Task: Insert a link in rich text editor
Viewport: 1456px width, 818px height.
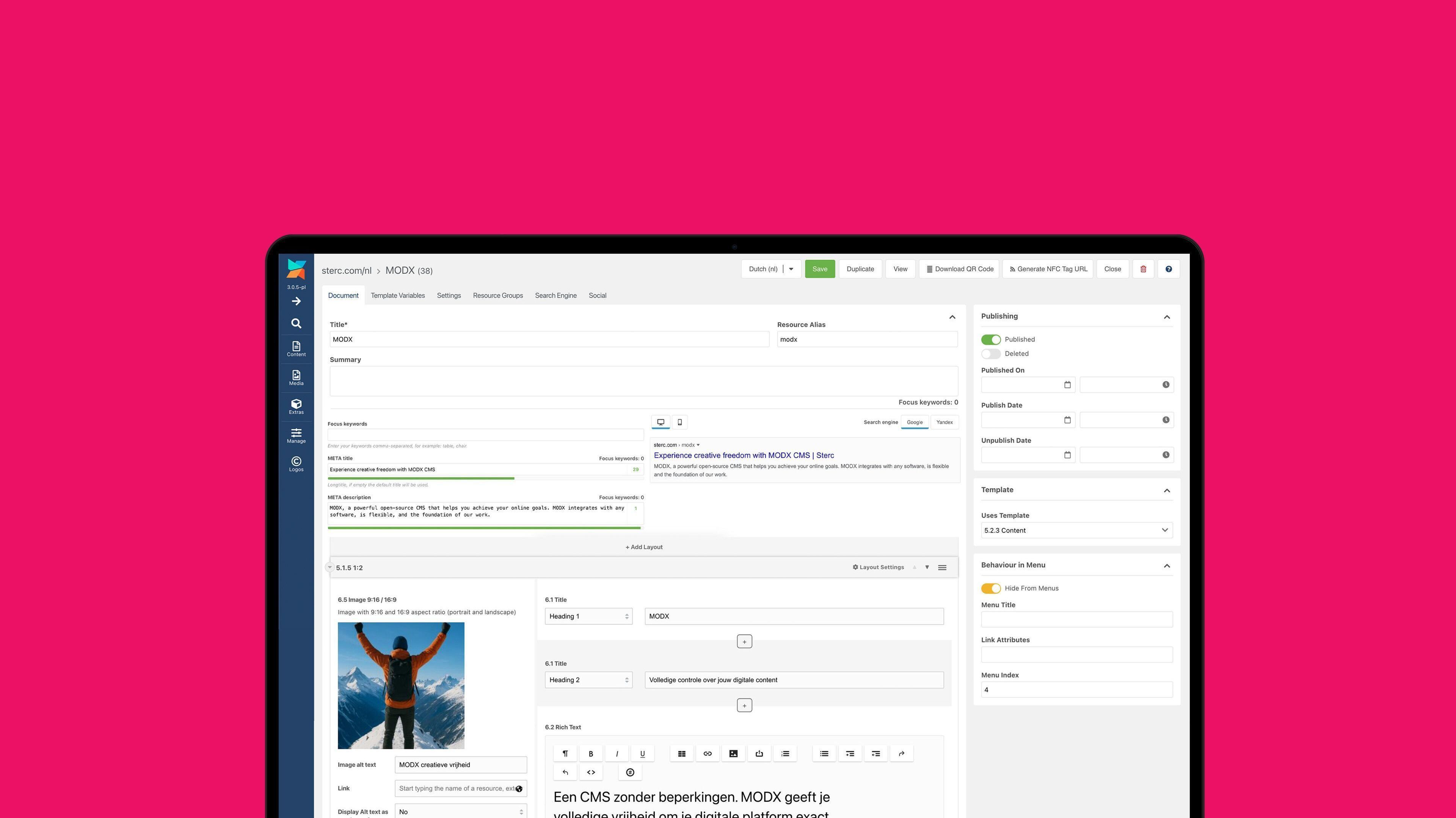Action: click(708, 754)
